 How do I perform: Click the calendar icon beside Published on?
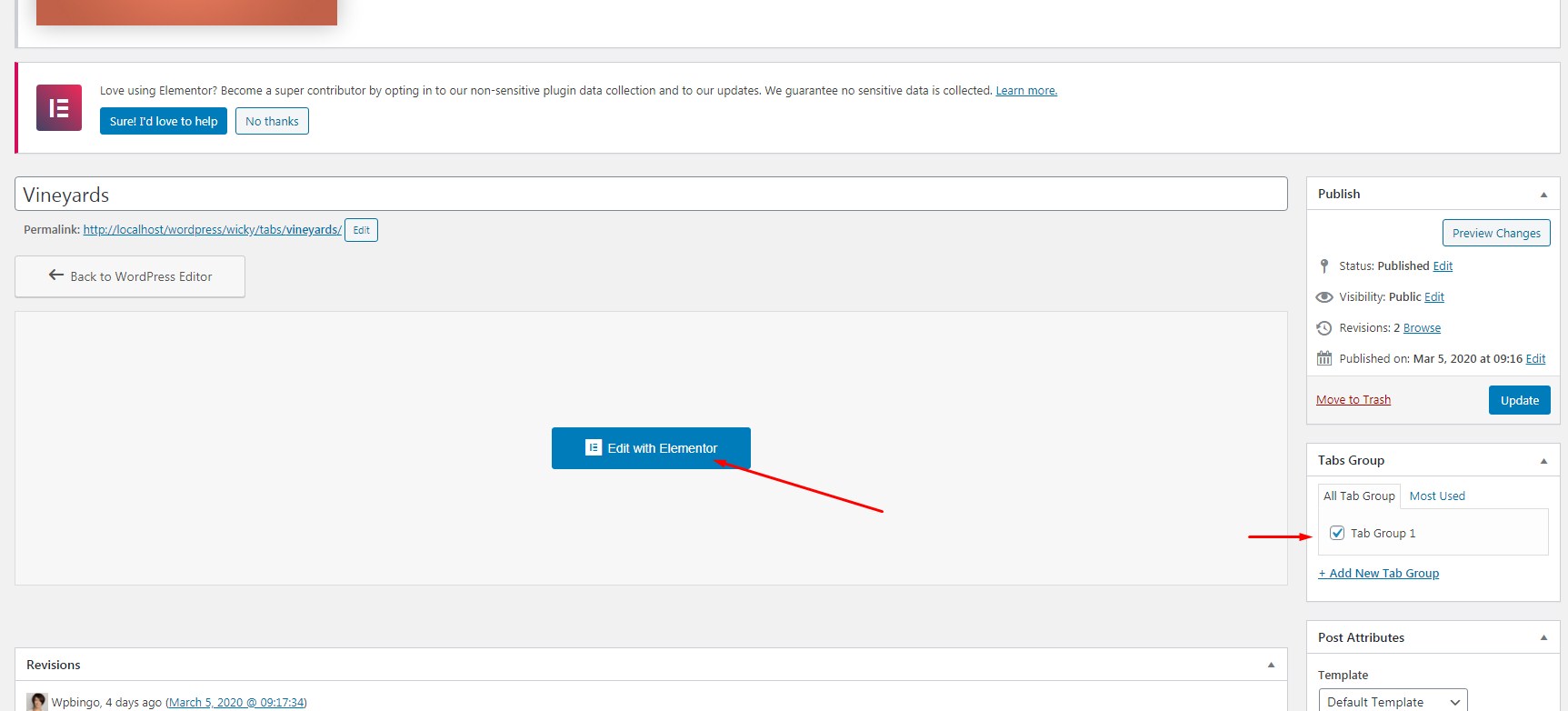tap(1324, 358)
